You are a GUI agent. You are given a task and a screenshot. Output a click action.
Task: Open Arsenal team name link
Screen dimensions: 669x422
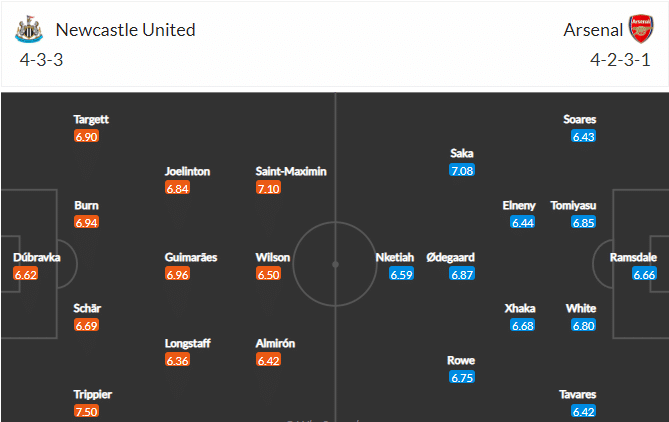pyautogui.click(x=593, y=30)
